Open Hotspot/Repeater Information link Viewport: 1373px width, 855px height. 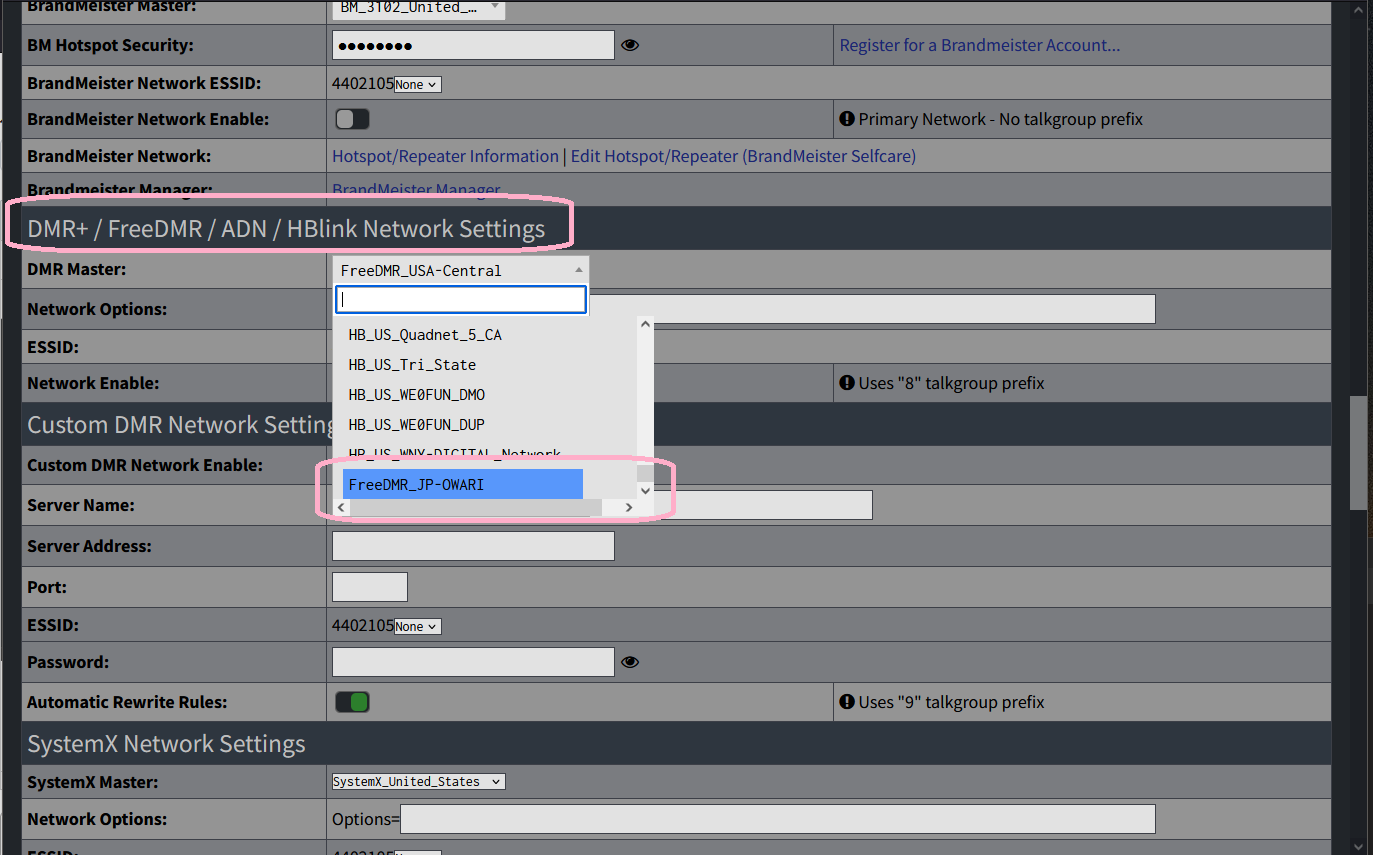pyautogui.click(x=445, y=156)
